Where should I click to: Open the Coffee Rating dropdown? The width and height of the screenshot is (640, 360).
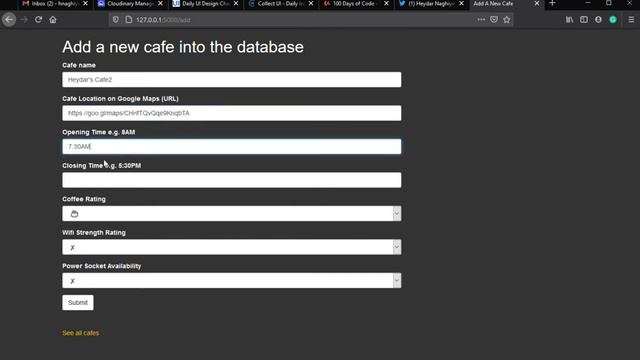click(231, 213)
